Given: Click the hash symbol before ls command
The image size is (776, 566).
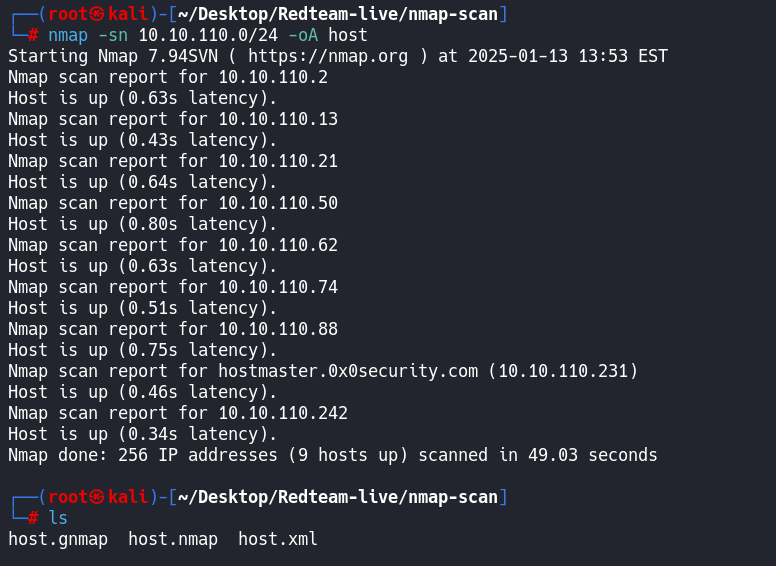Looking at the screenshot, I should (x=33, y=518).
